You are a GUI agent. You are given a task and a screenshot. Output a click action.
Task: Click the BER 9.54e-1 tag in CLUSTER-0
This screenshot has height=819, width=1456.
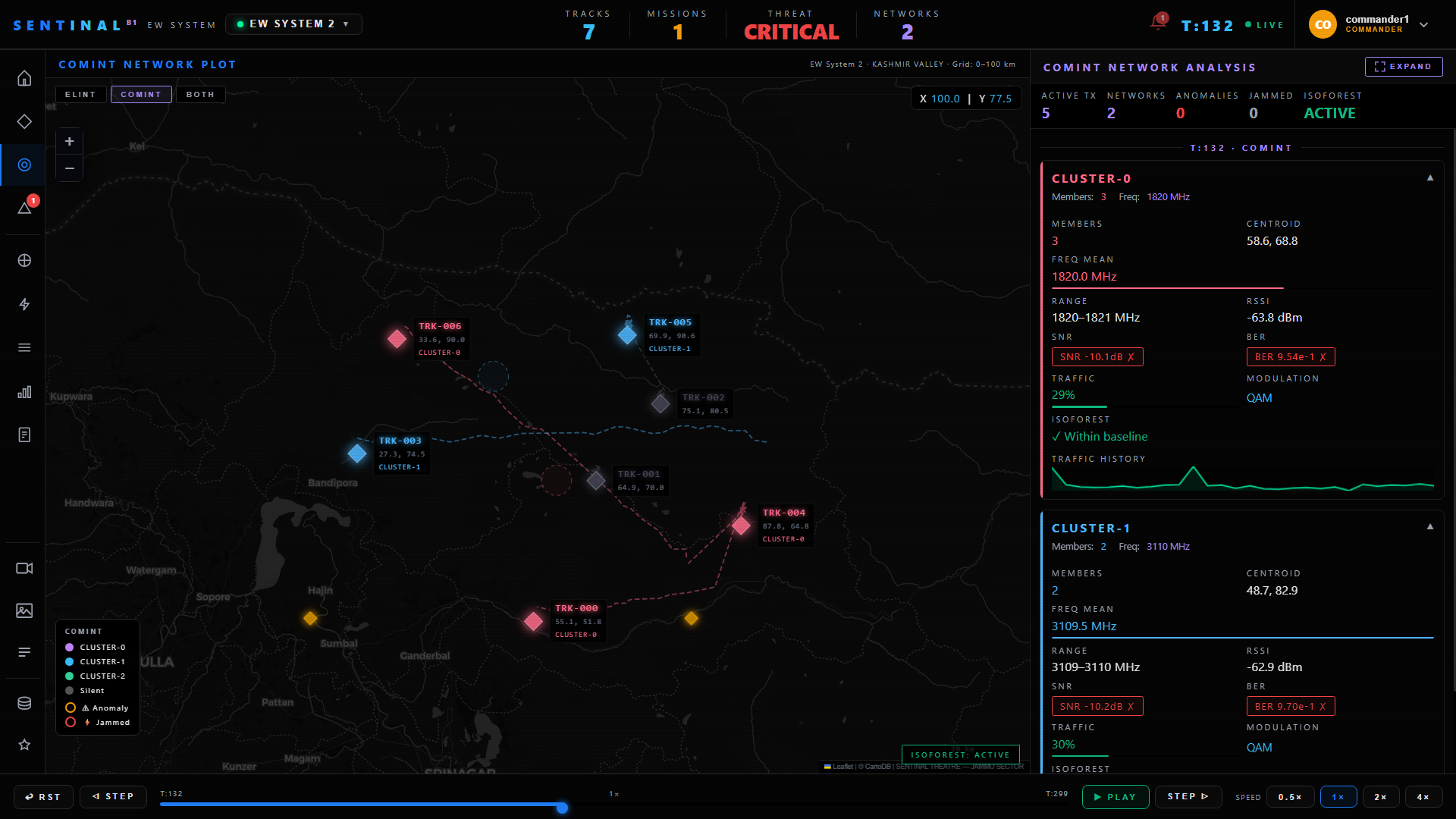pyautogui.click(x=1291, y=357)
